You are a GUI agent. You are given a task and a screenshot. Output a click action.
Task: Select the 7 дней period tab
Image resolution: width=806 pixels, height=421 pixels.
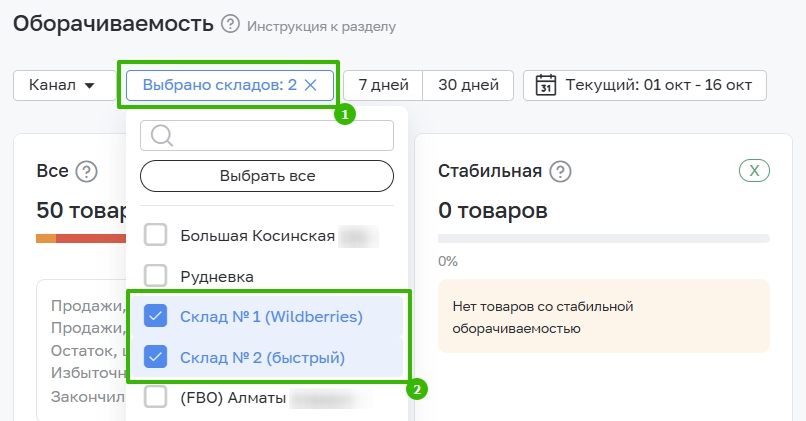click(x=383, y=85)
